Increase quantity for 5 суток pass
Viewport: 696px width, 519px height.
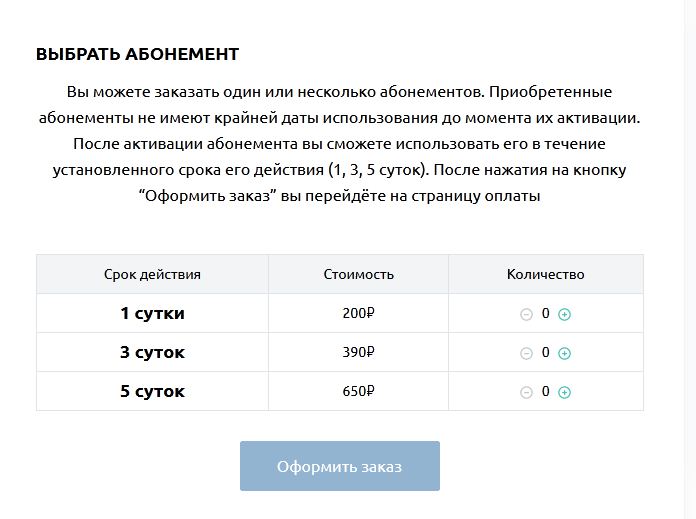564,392
